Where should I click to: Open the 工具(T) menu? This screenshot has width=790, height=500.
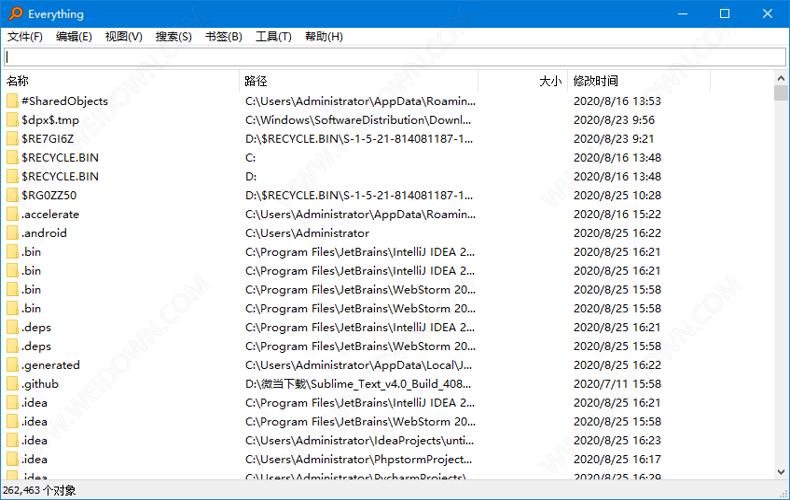[273, 37]
